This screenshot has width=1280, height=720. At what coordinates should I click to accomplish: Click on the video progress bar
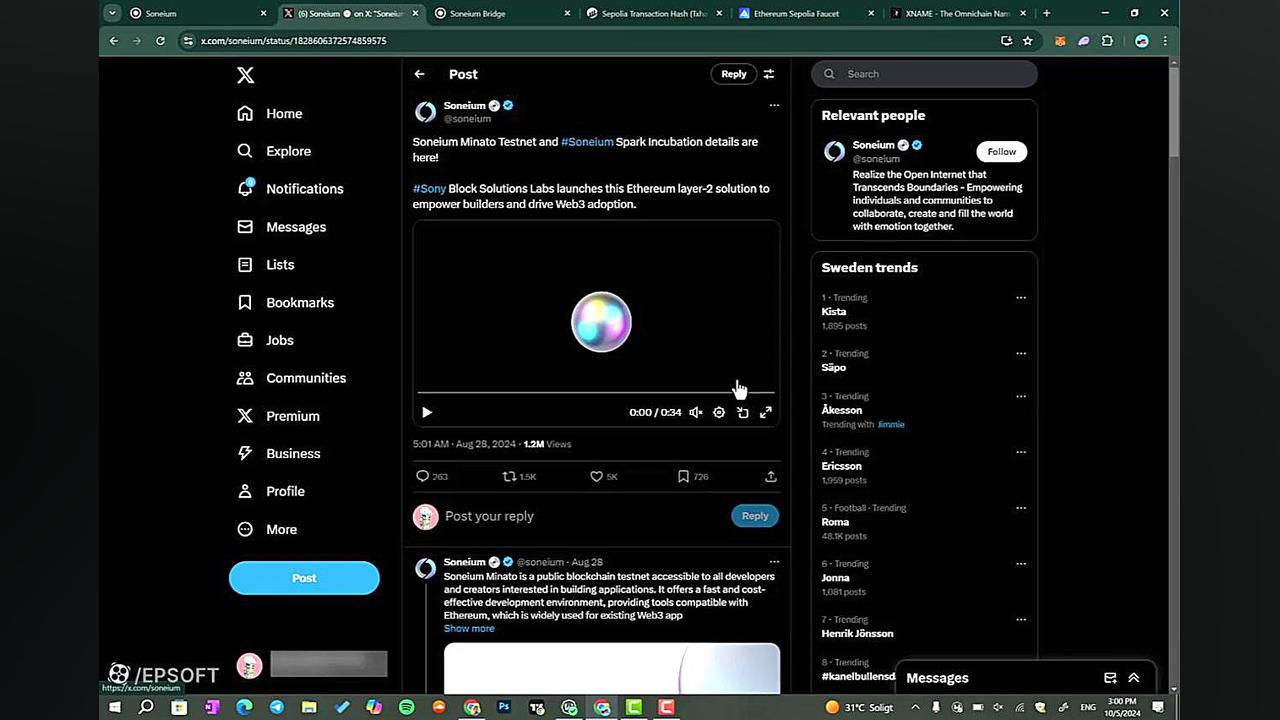pos(596,393)
